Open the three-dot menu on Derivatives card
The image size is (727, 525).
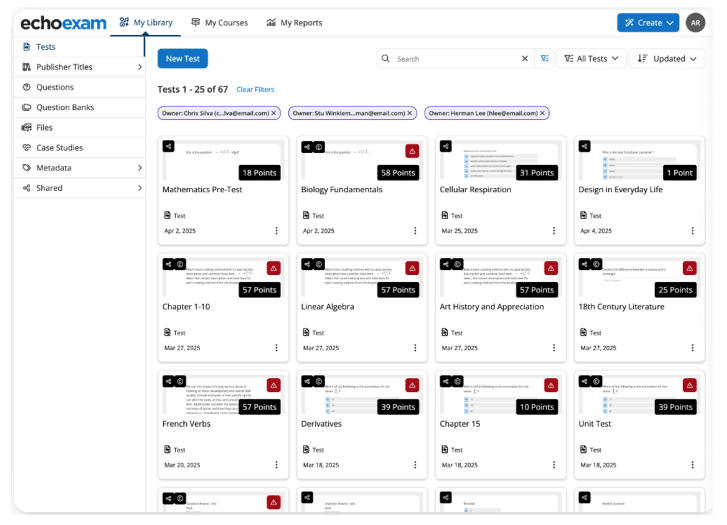pos(415,465)
